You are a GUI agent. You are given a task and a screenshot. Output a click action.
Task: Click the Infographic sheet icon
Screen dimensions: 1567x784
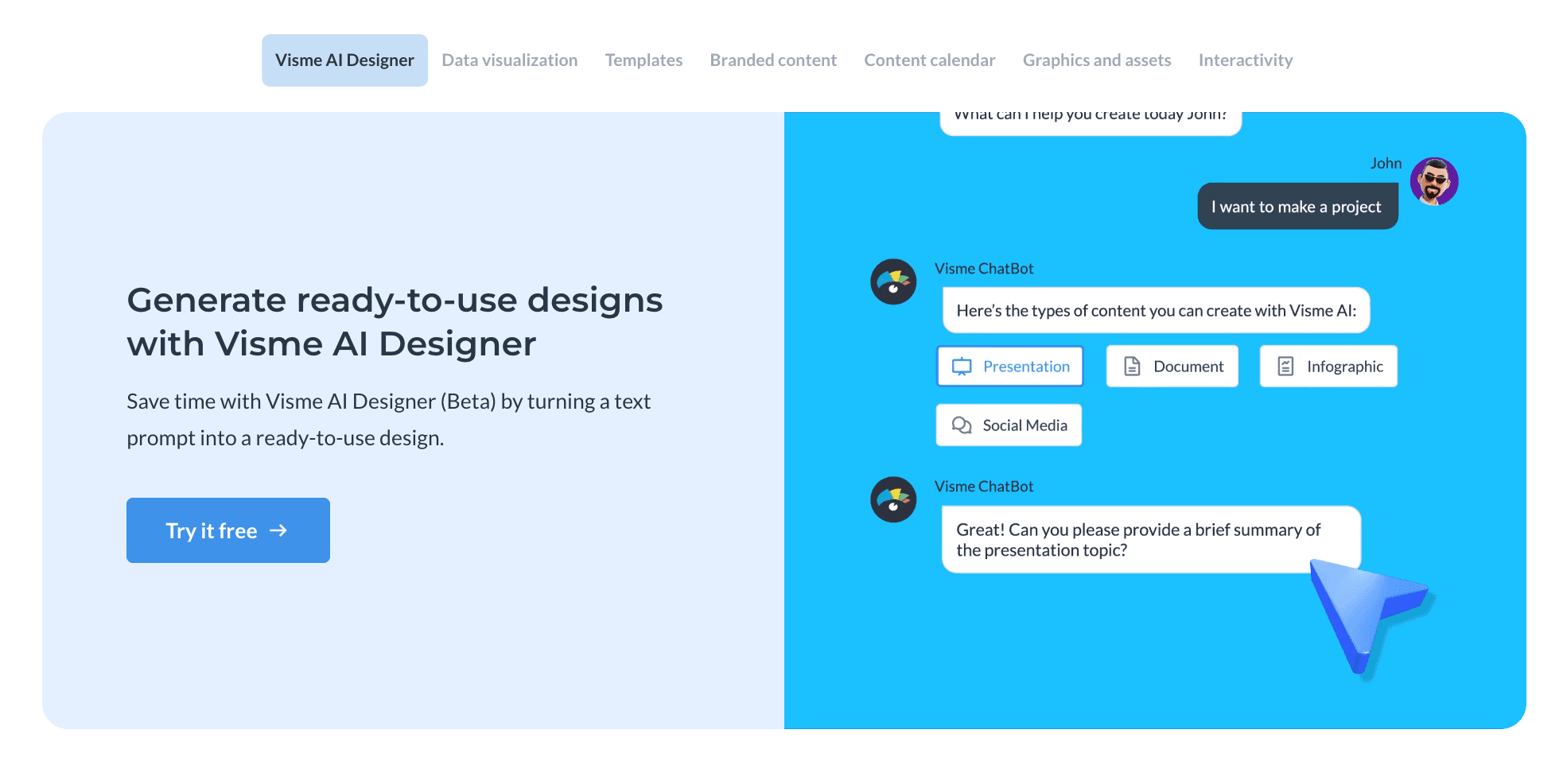[1285, 367]
